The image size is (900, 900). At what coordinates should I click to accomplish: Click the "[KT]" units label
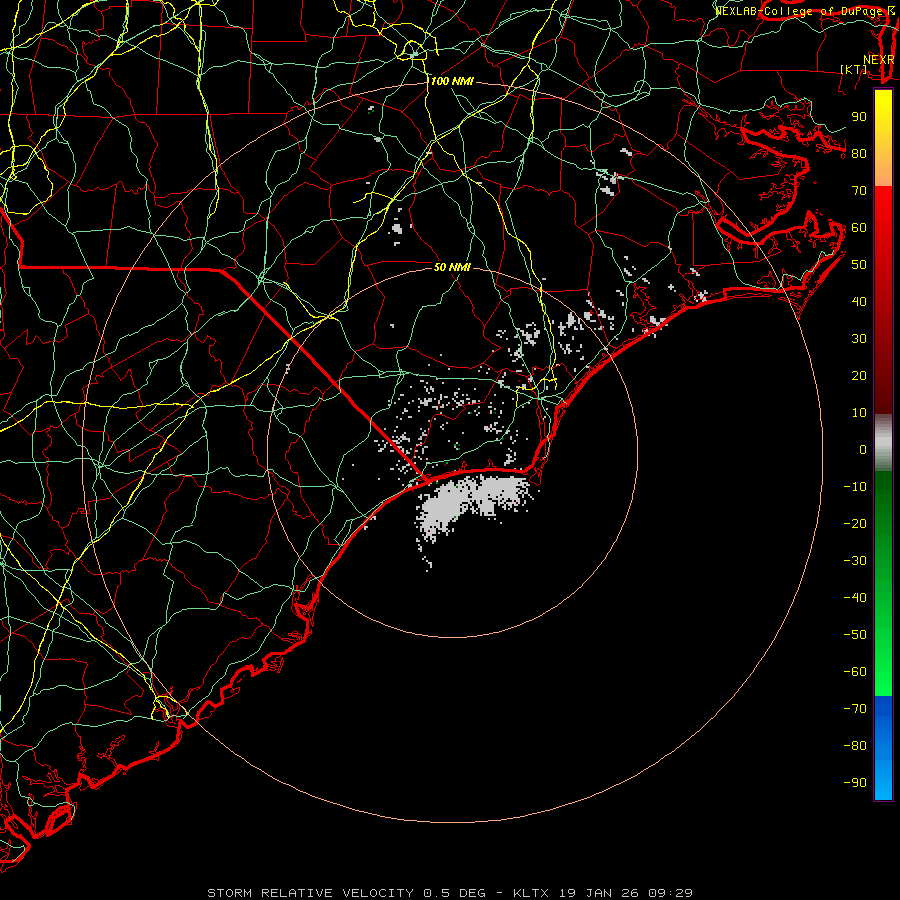[854, 69]
